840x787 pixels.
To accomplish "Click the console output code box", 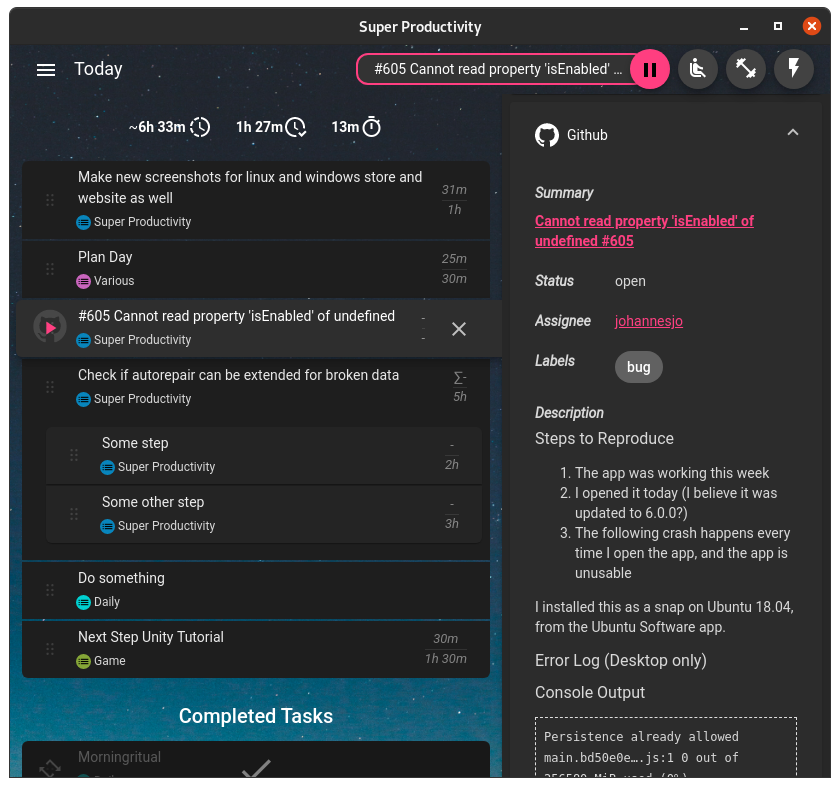I will (665, 747).
